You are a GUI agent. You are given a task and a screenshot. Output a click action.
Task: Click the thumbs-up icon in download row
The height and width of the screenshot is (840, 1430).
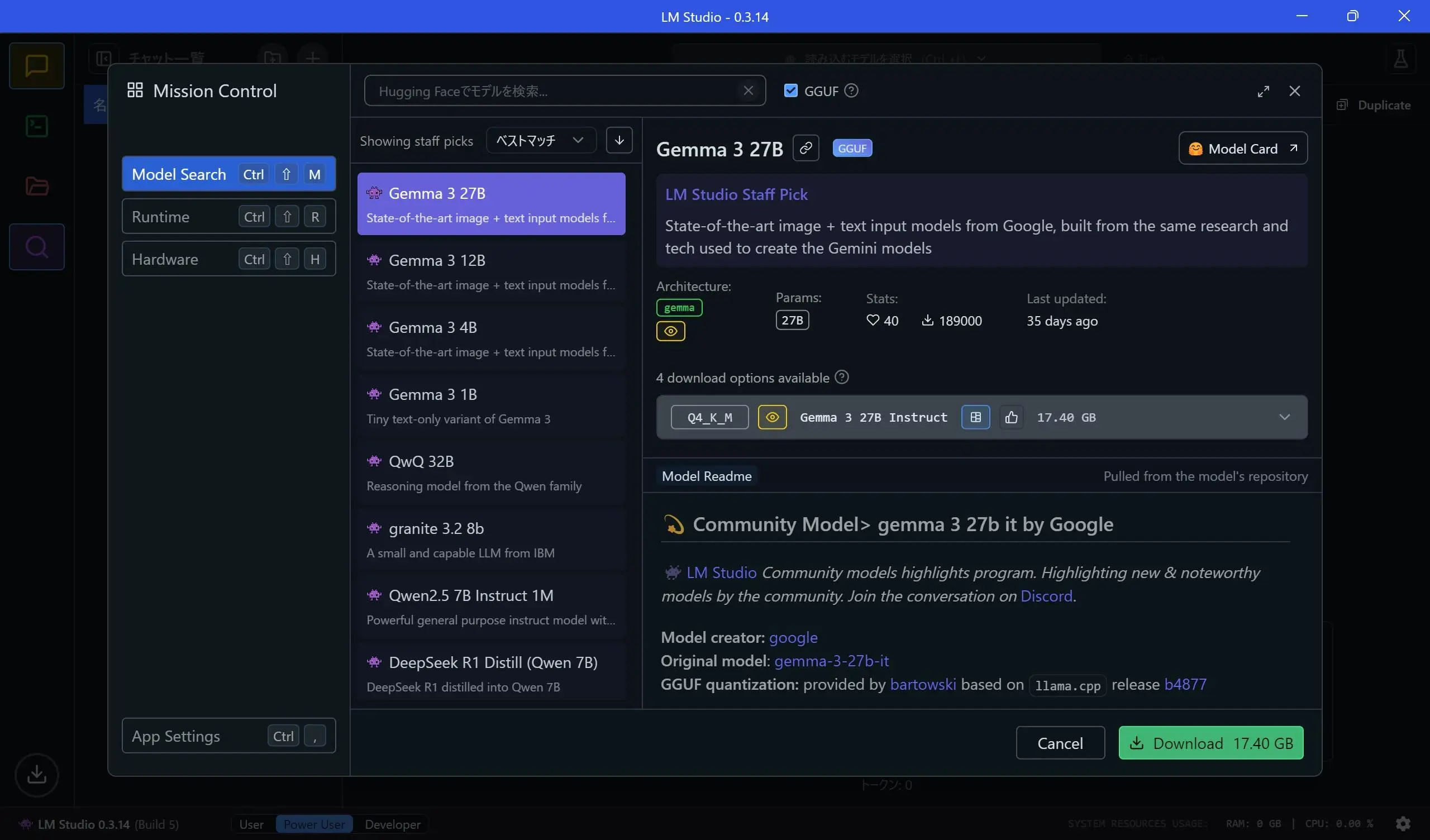pos(1011,417)
